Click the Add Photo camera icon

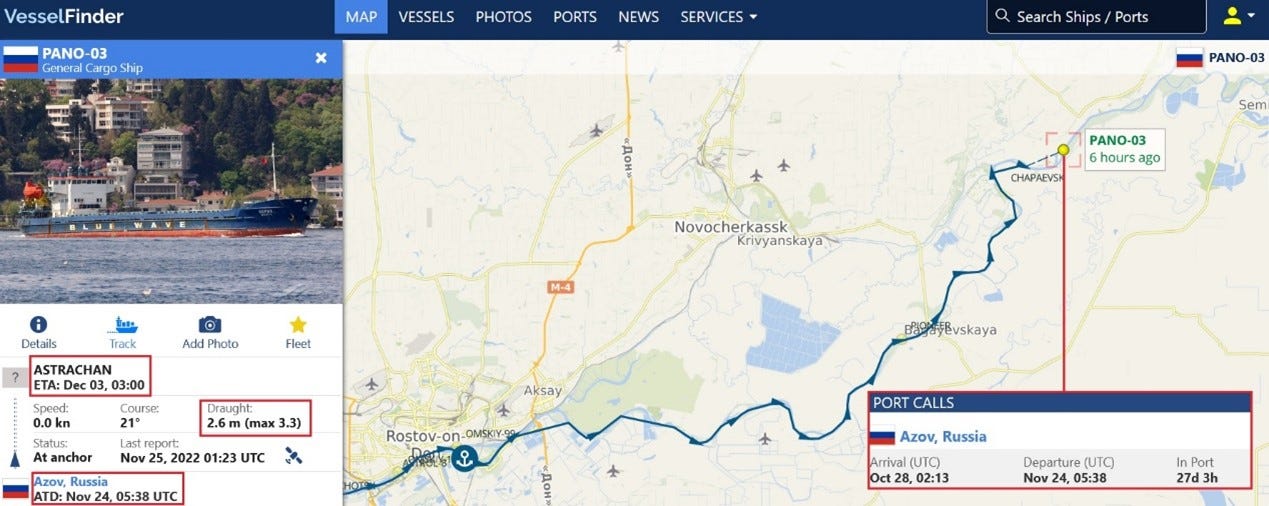click(x=209, y=324)
